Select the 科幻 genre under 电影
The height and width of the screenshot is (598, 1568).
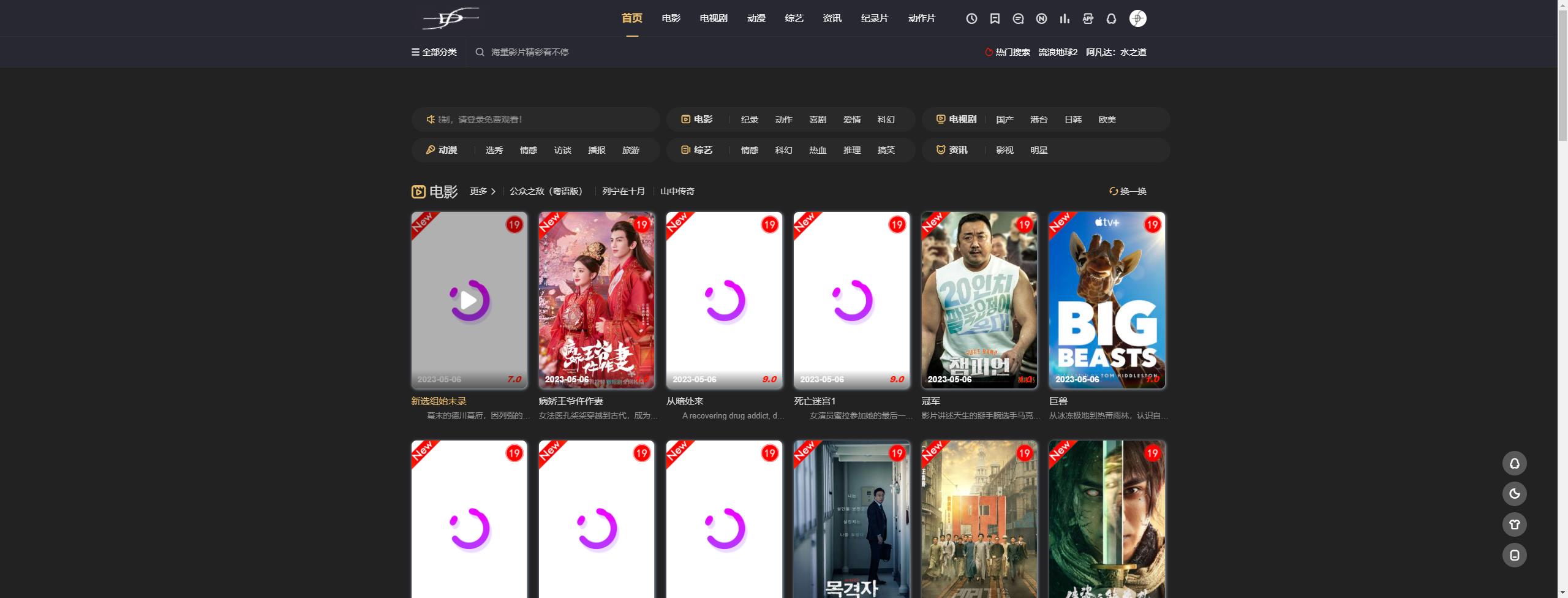[886, 119]
